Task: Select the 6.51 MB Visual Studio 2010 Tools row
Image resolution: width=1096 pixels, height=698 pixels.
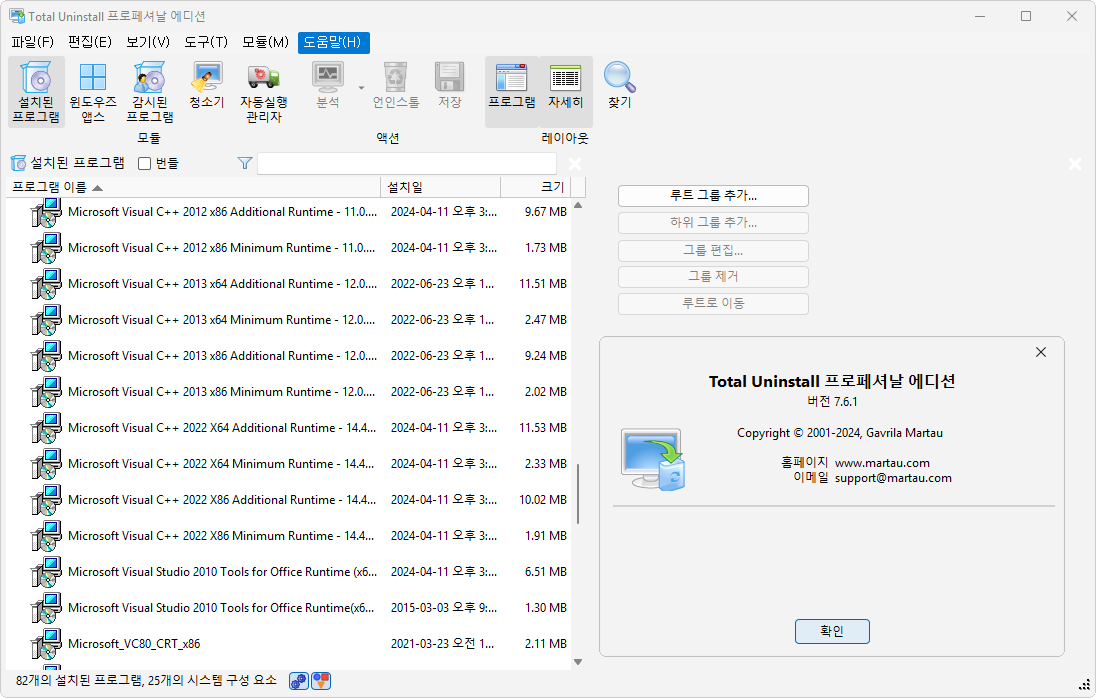Action: 289,572
